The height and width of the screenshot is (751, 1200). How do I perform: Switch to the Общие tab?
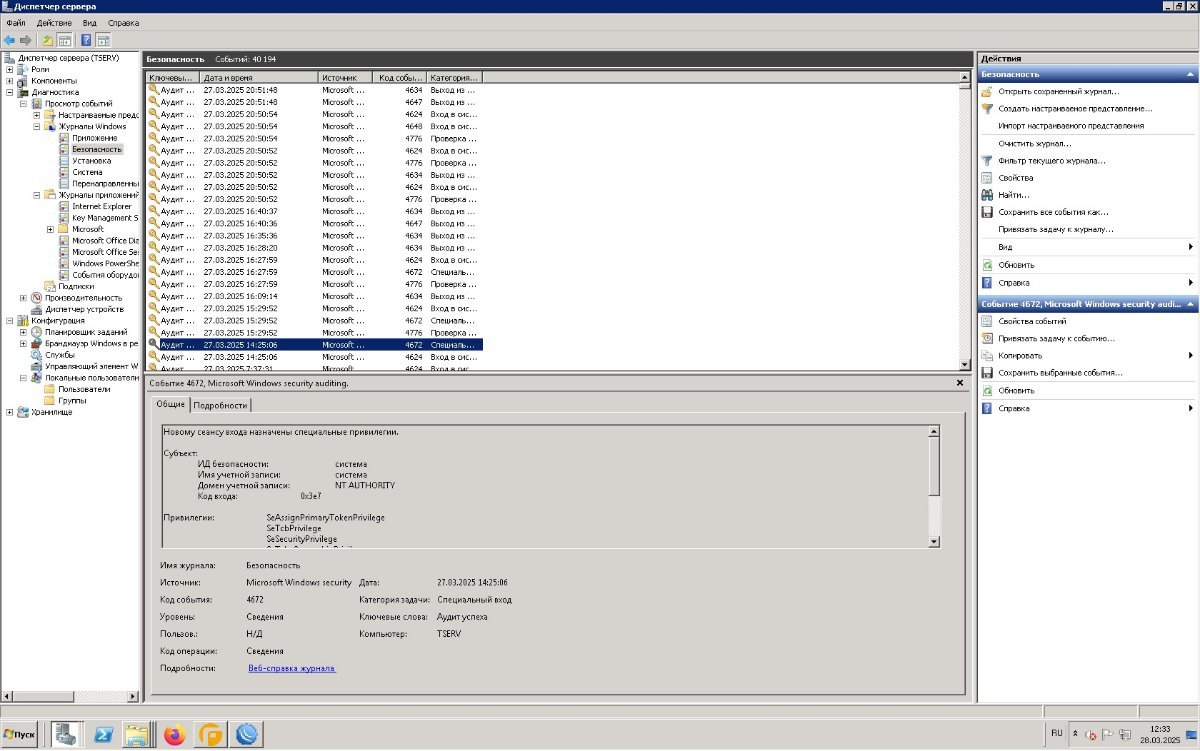pos(170,404)
